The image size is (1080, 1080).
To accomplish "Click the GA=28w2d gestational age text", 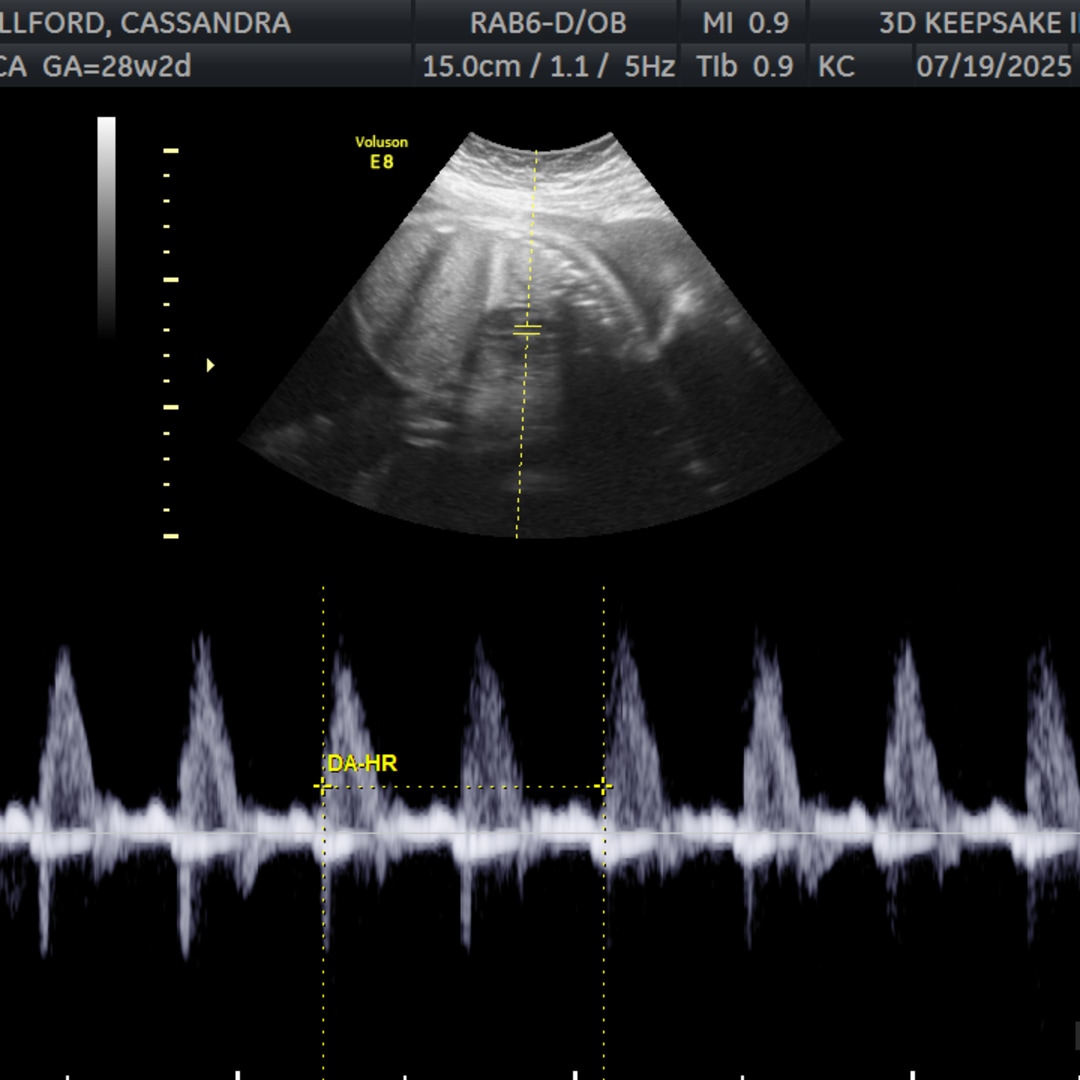I will [x=117, y=67].
